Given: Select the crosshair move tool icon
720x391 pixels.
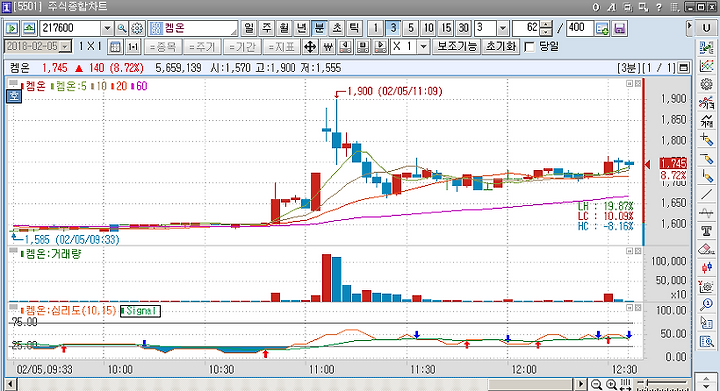Looking at the screenshot, I should click(310, 47).
